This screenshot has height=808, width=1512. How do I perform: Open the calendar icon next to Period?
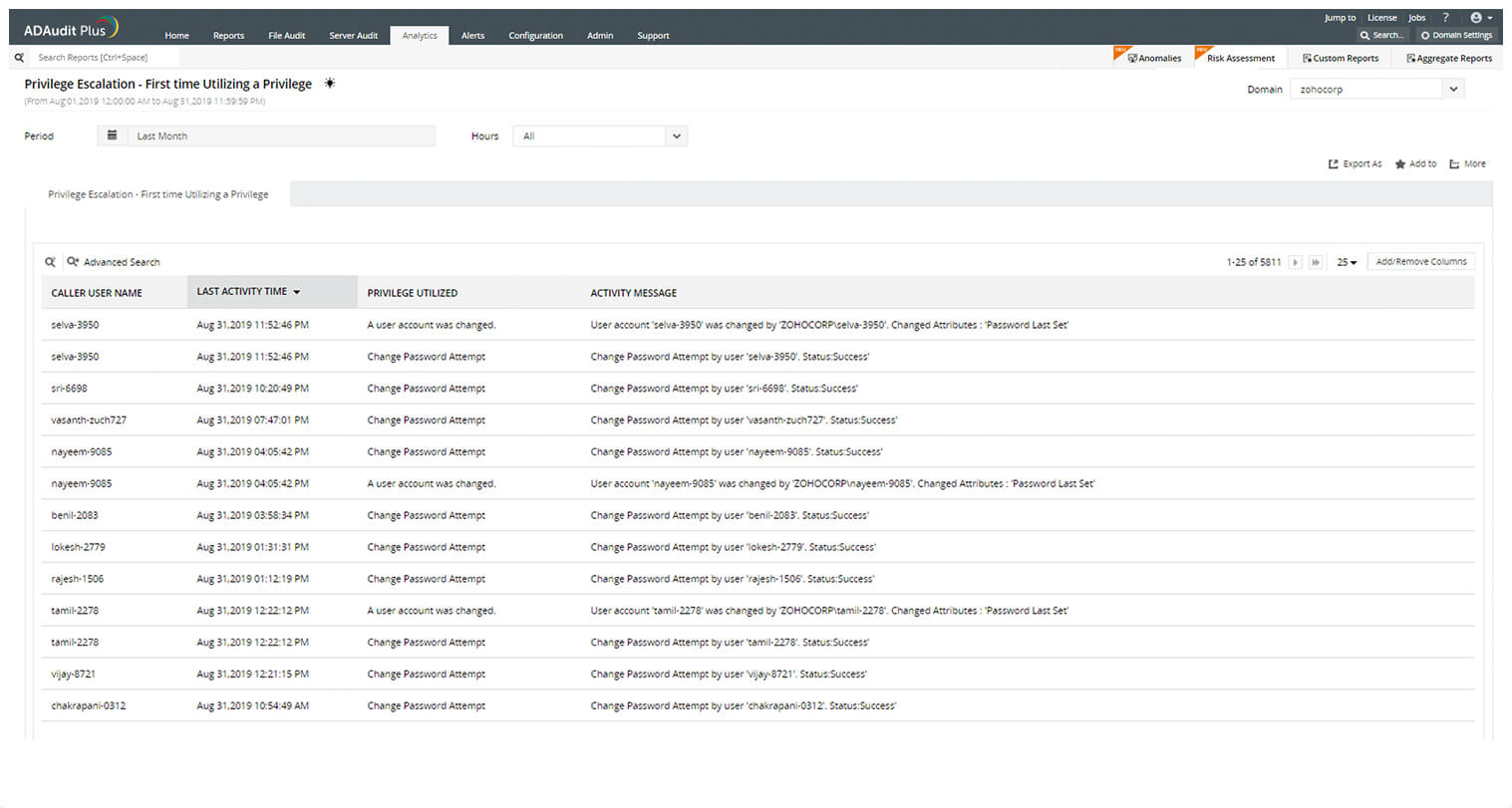point(111,134)
